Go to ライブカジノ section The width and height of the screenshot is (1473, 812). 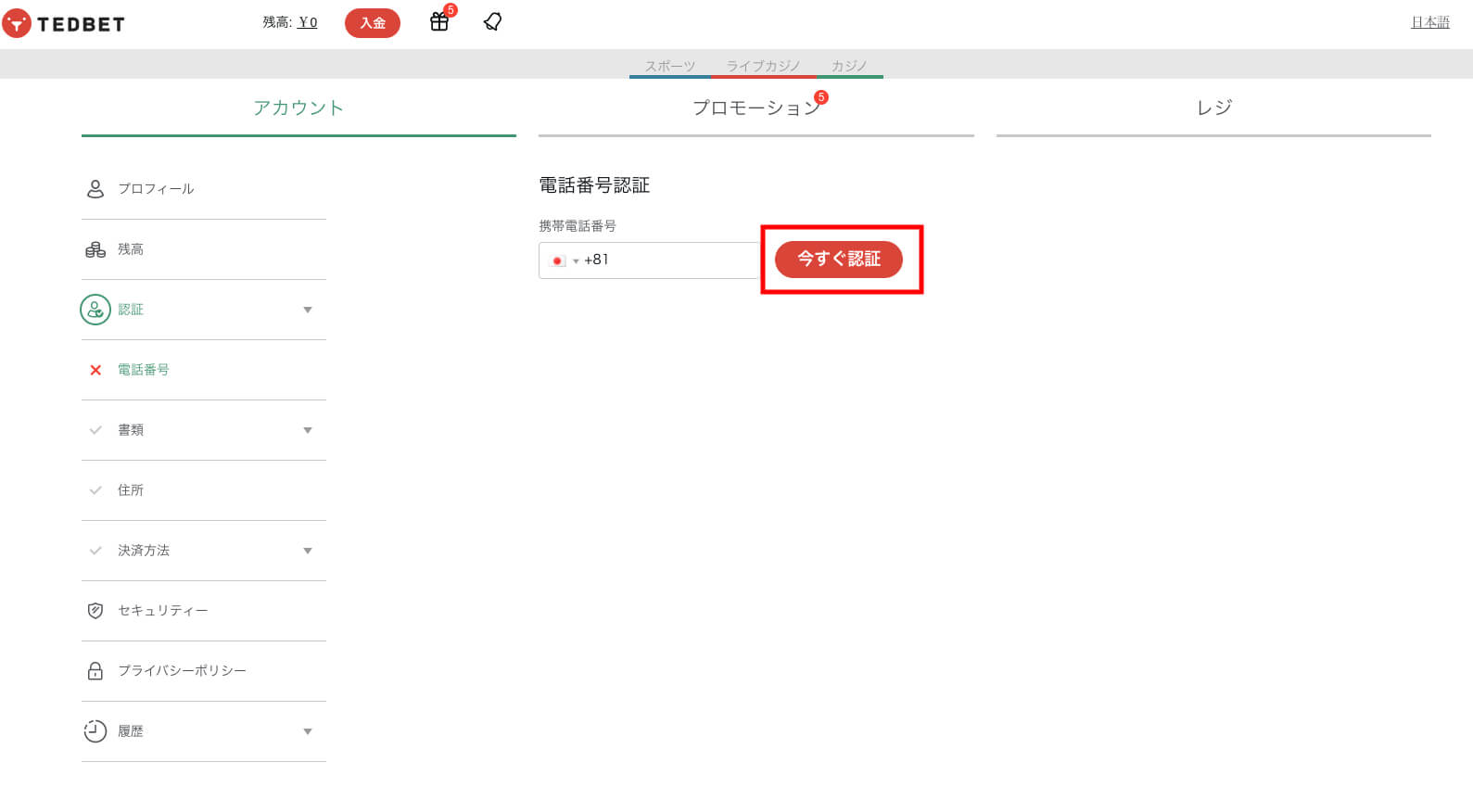point(763,66)
